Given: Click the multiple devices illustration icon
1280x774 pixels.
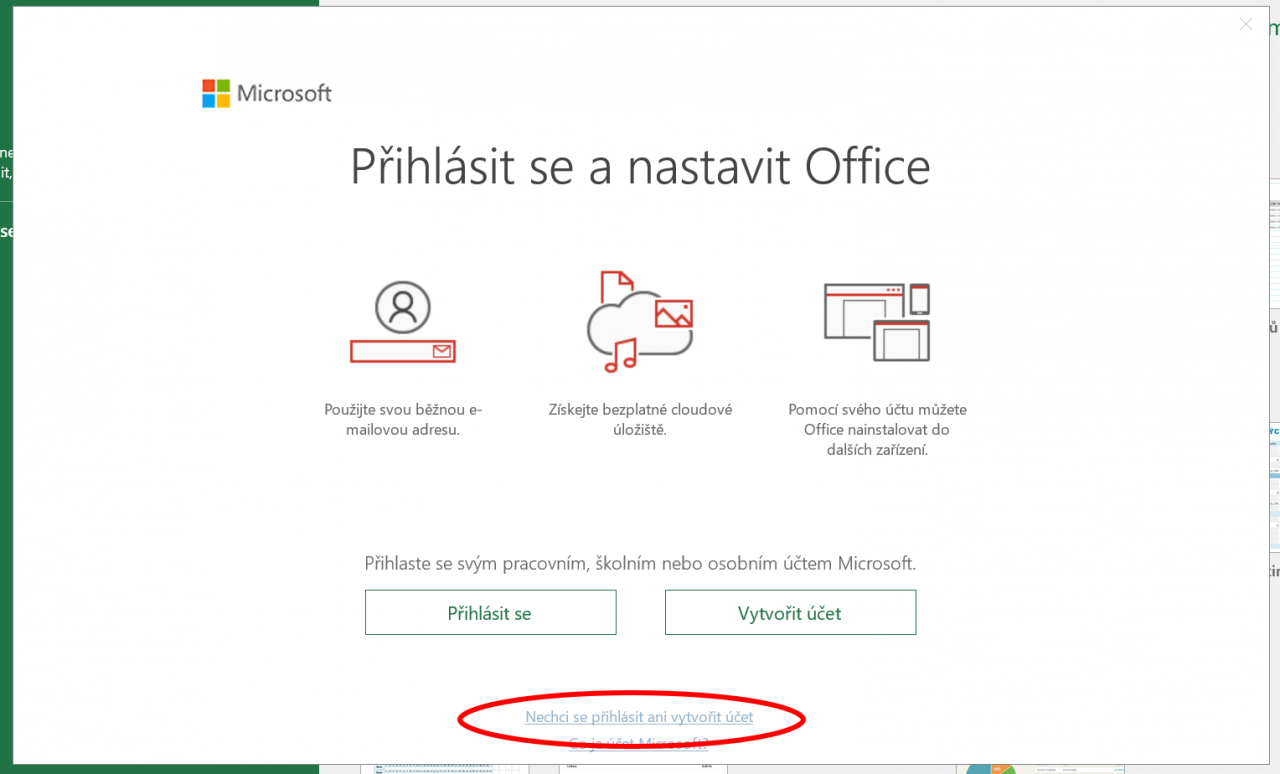Looking at the screenshot, I should 877,321.
